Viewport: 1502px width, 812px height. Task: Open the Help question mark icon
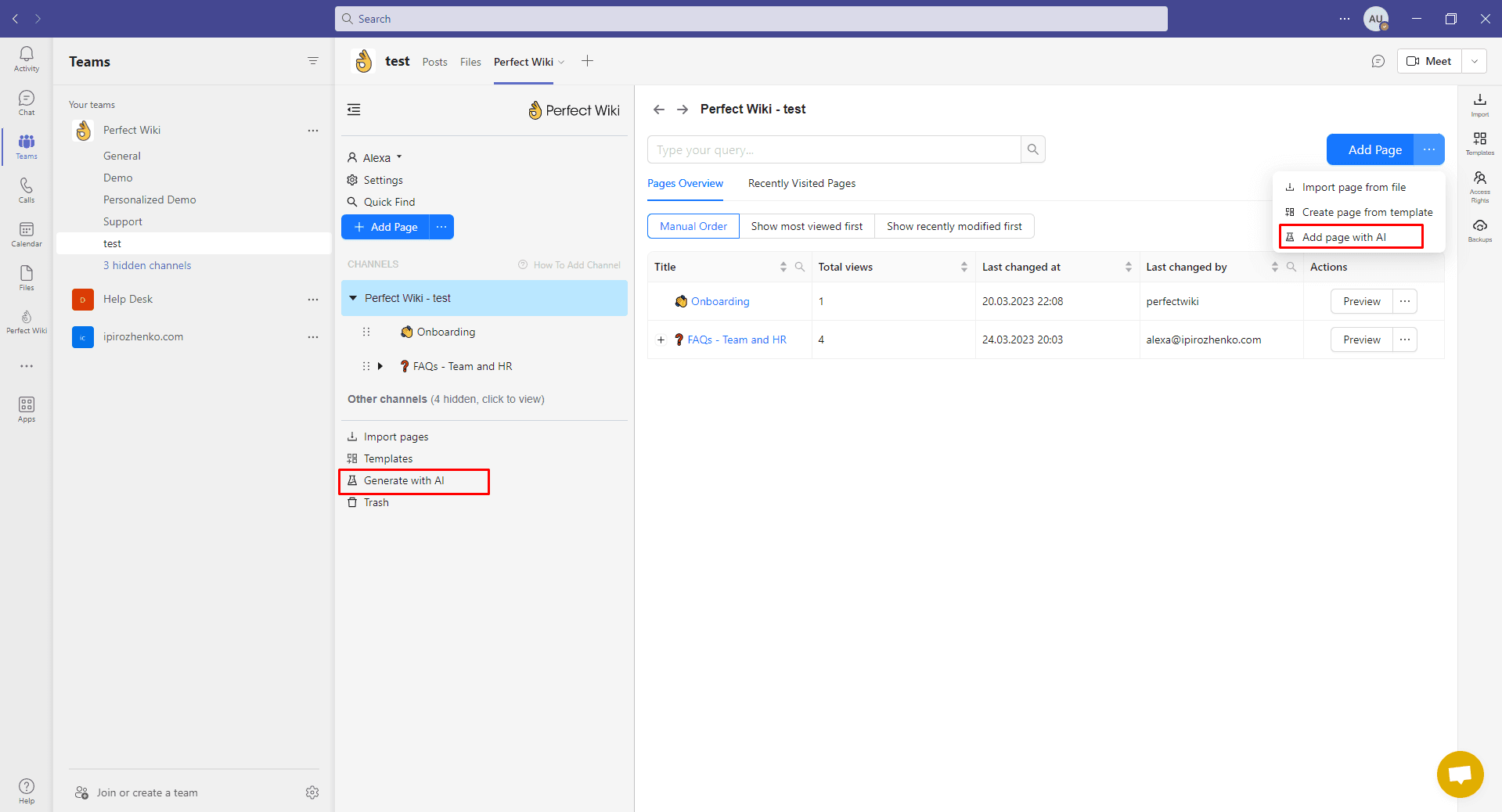point(27,791)
